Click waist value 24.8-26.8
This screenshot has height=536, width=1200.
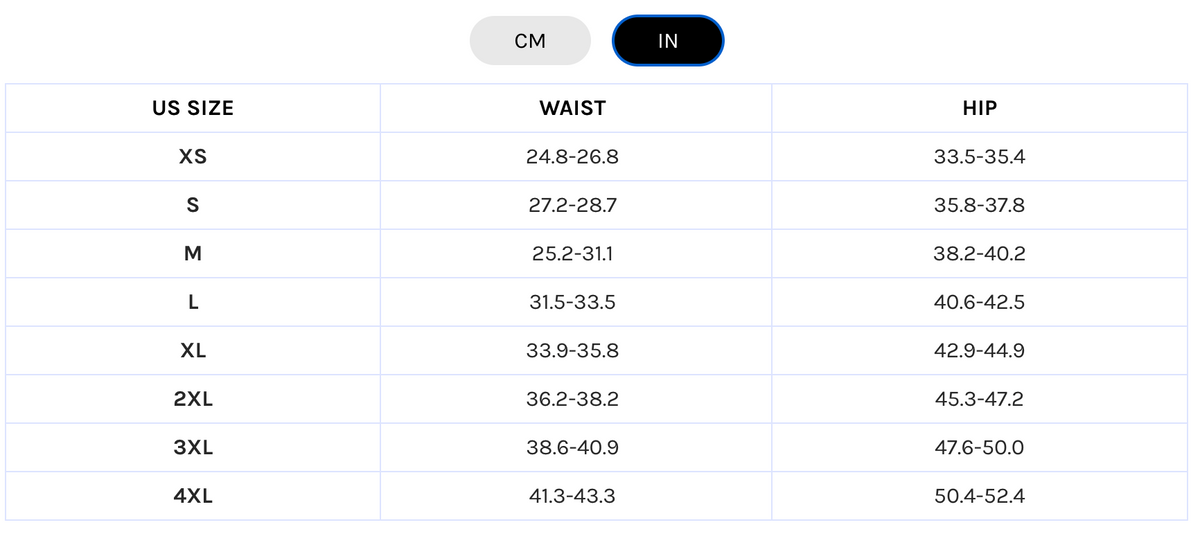click(573, 157)
